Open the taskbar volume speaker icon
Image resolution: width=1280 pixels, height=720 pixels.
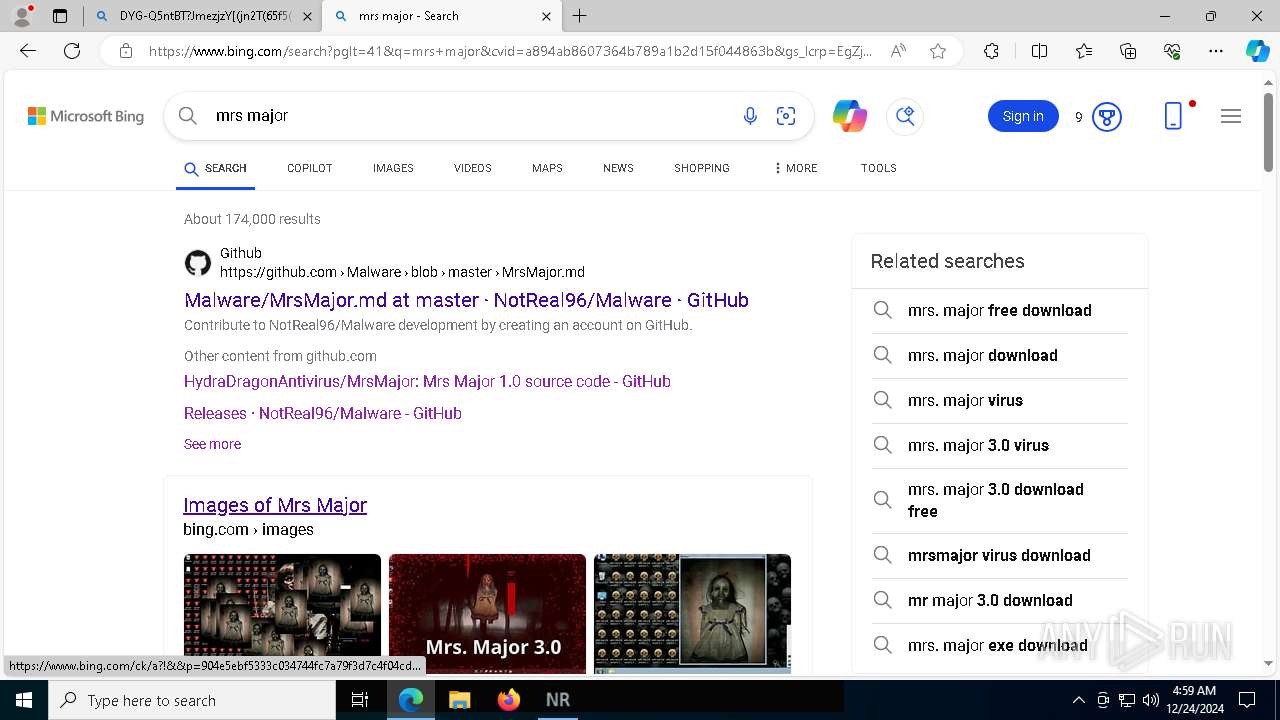[x=1151, y=700]
